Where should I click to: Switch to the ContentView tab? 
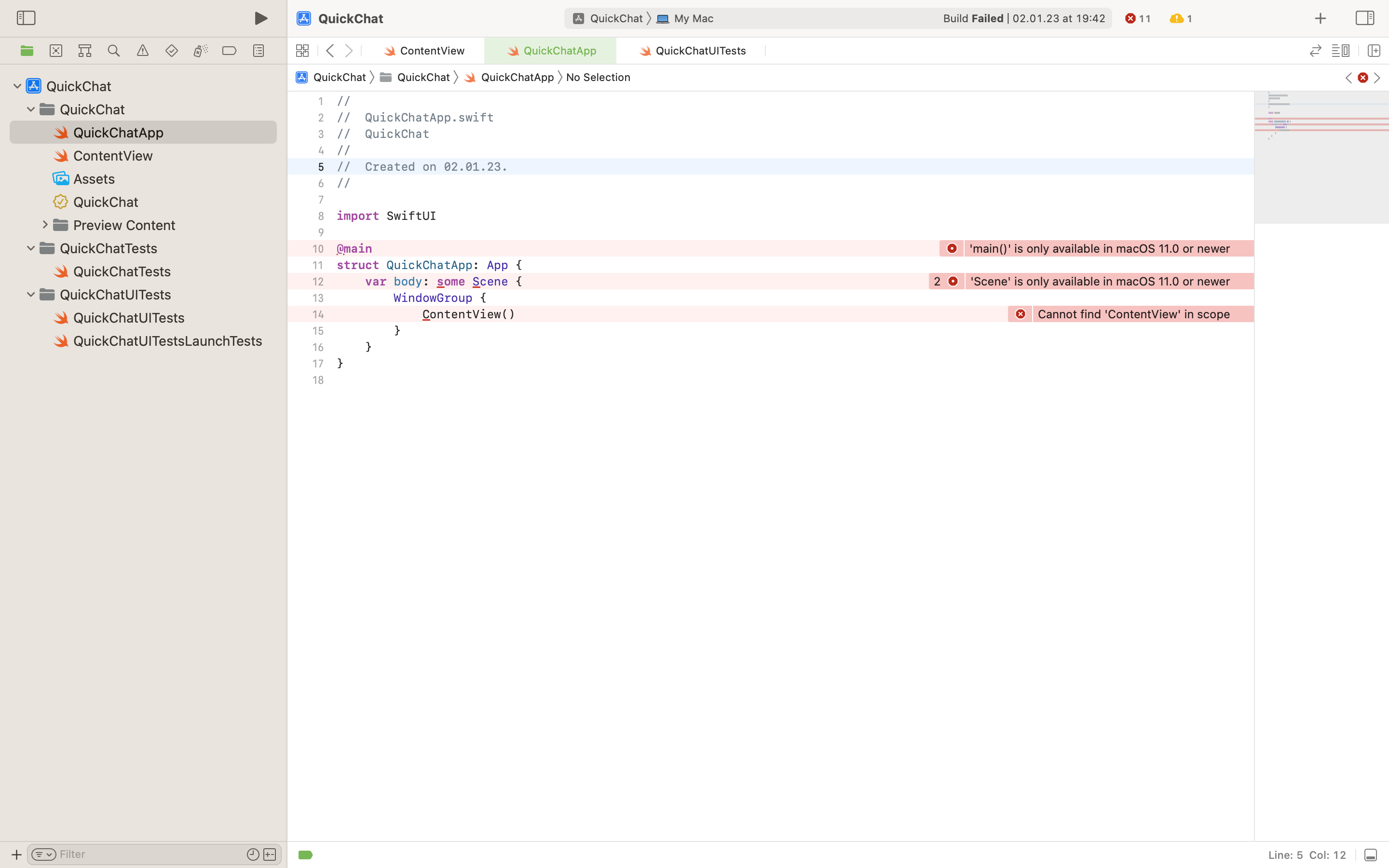425,51
